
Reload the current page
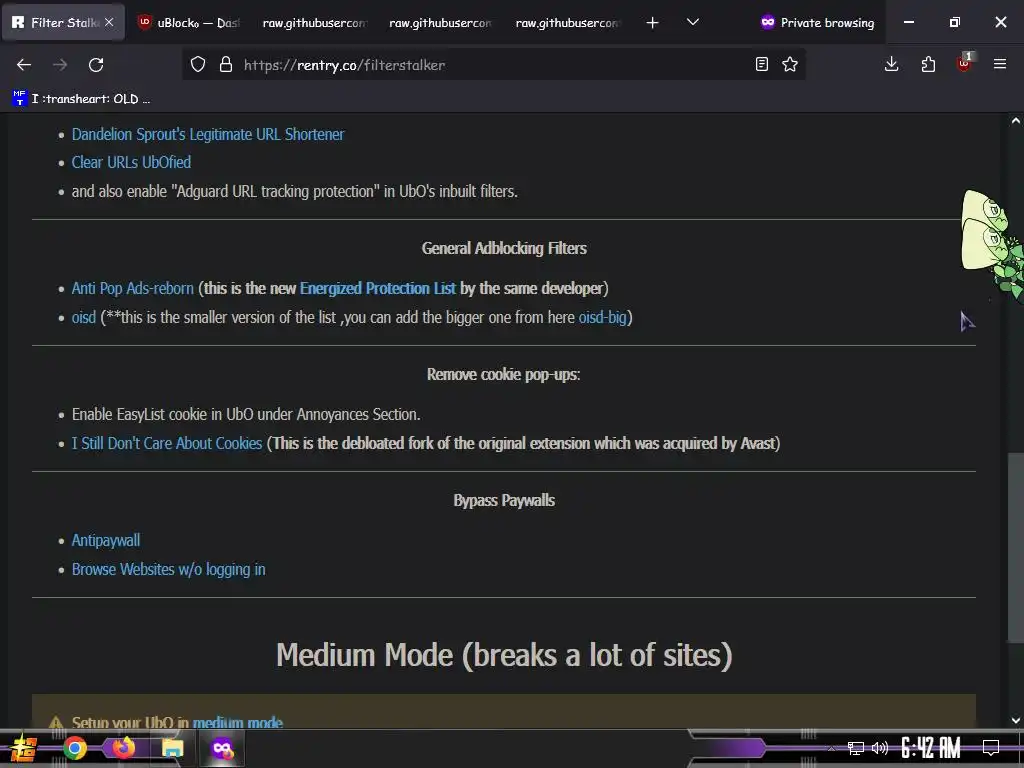(96, 65)
